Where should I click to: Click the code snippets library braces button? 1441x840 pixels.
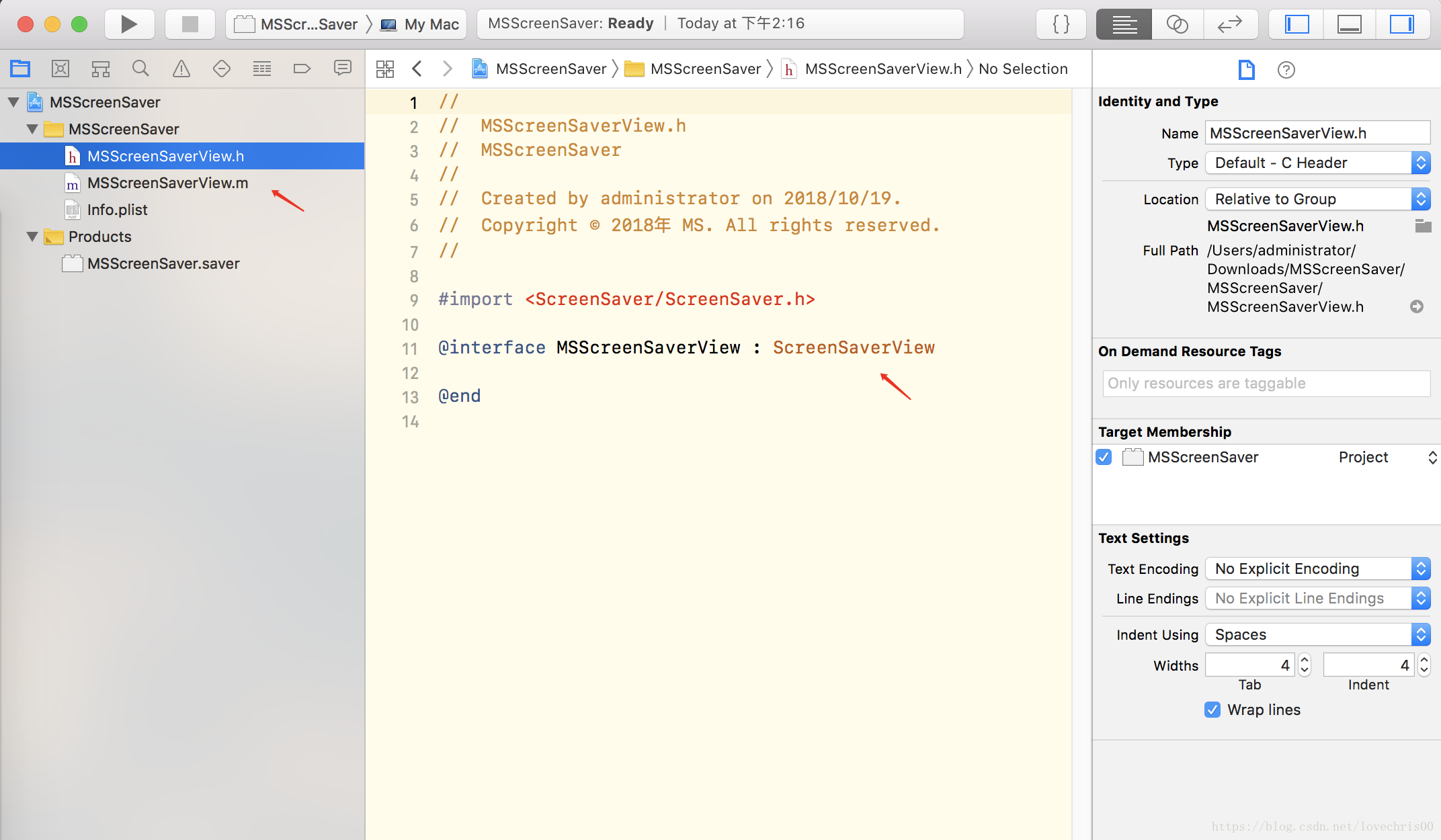pos(1061,24)
